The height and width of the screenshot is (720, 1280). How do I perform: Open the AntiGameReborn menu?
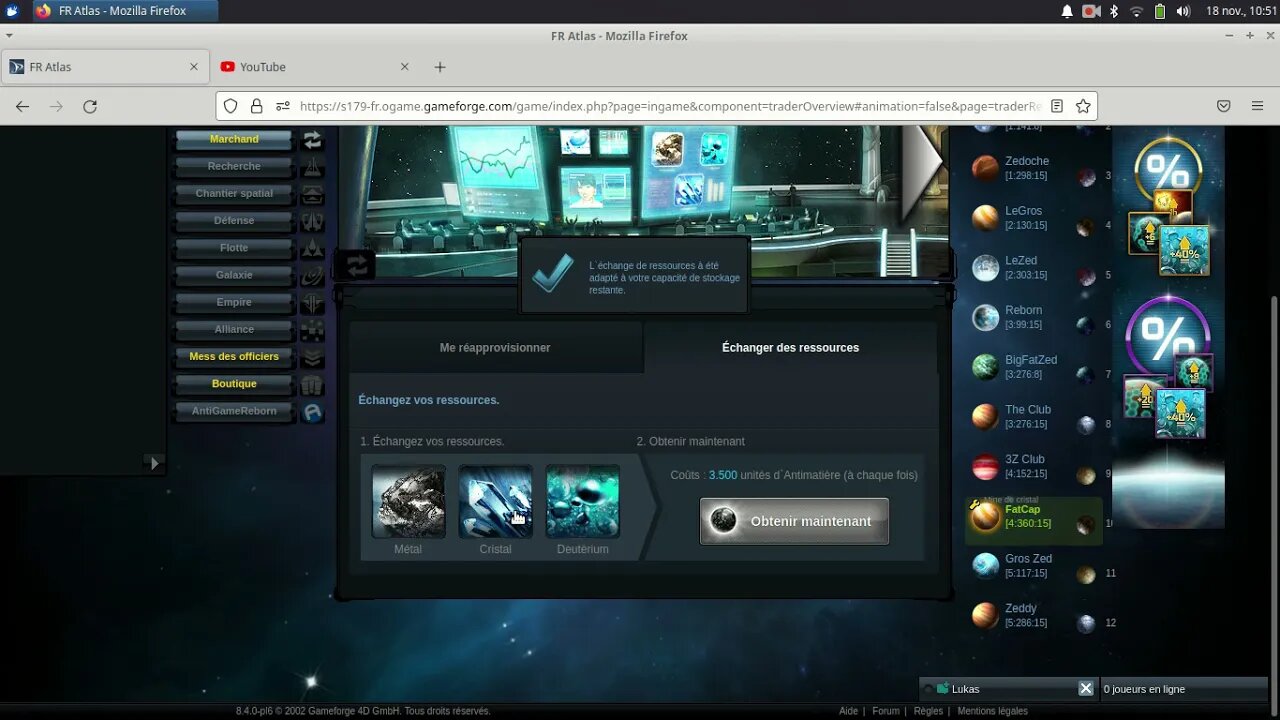tap(234, 411)
